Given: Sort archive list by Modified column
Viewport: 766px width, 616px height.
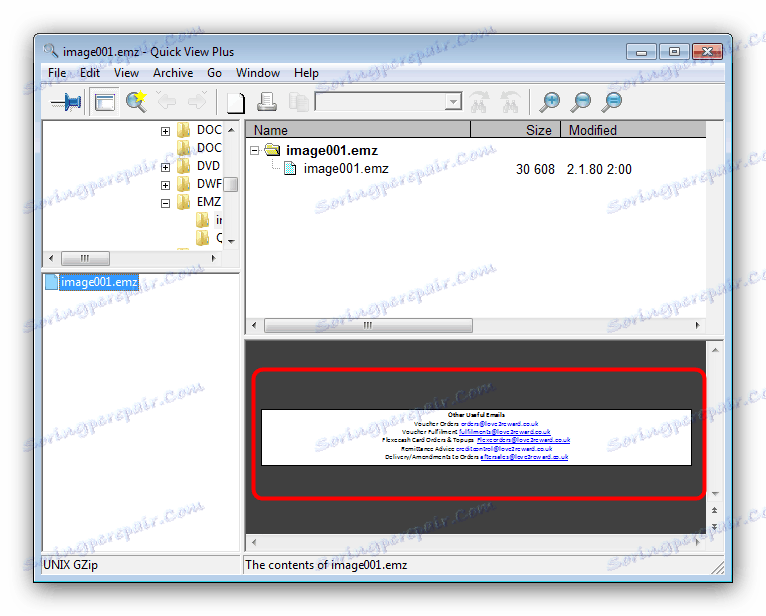Looking at the screenshot, I should (x=633, y=130).
